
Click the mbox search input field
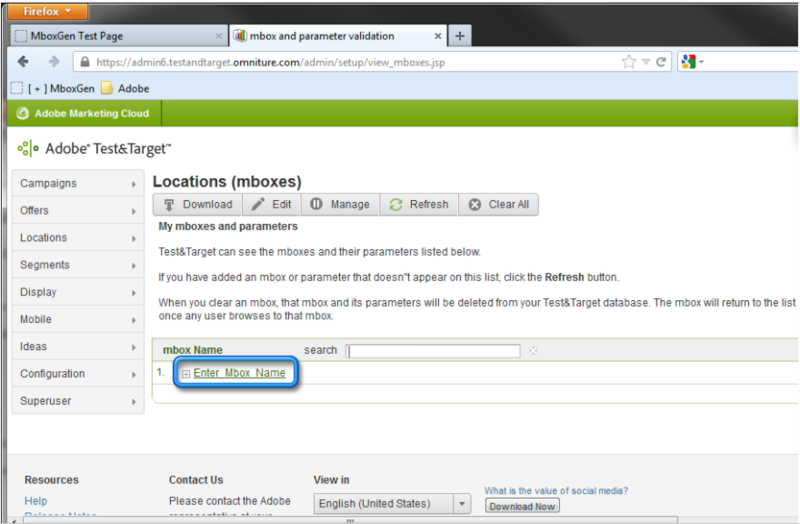coord(433,351)
